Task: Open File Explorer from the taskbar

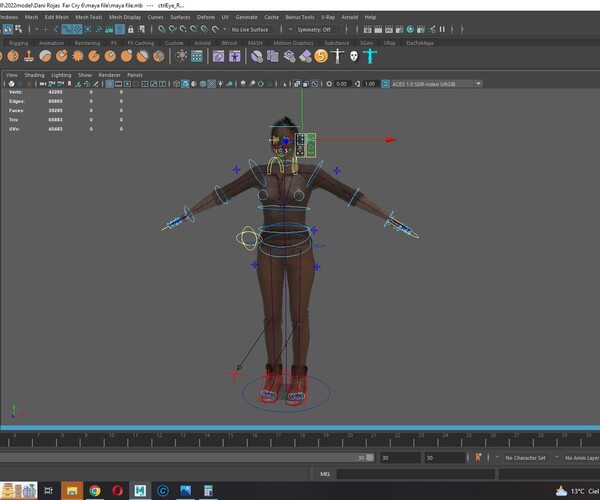Action: coord(72,490)
